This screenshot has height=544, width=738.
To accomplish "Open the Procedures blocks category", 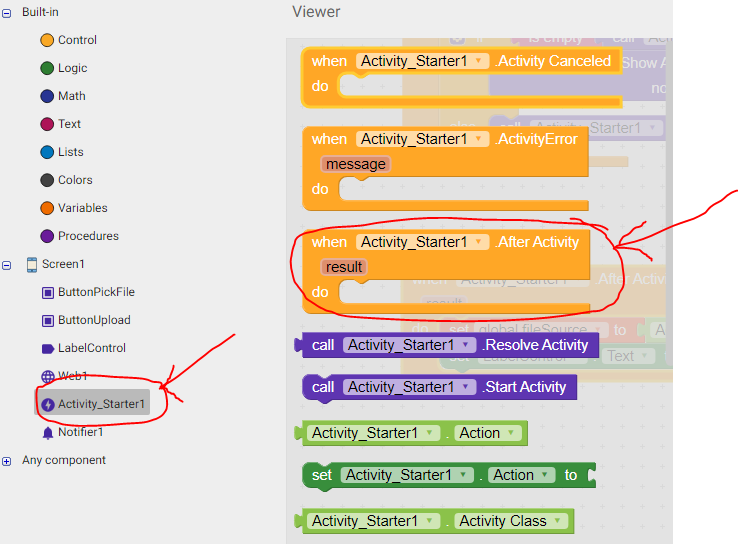I will (x=79, y=236).
